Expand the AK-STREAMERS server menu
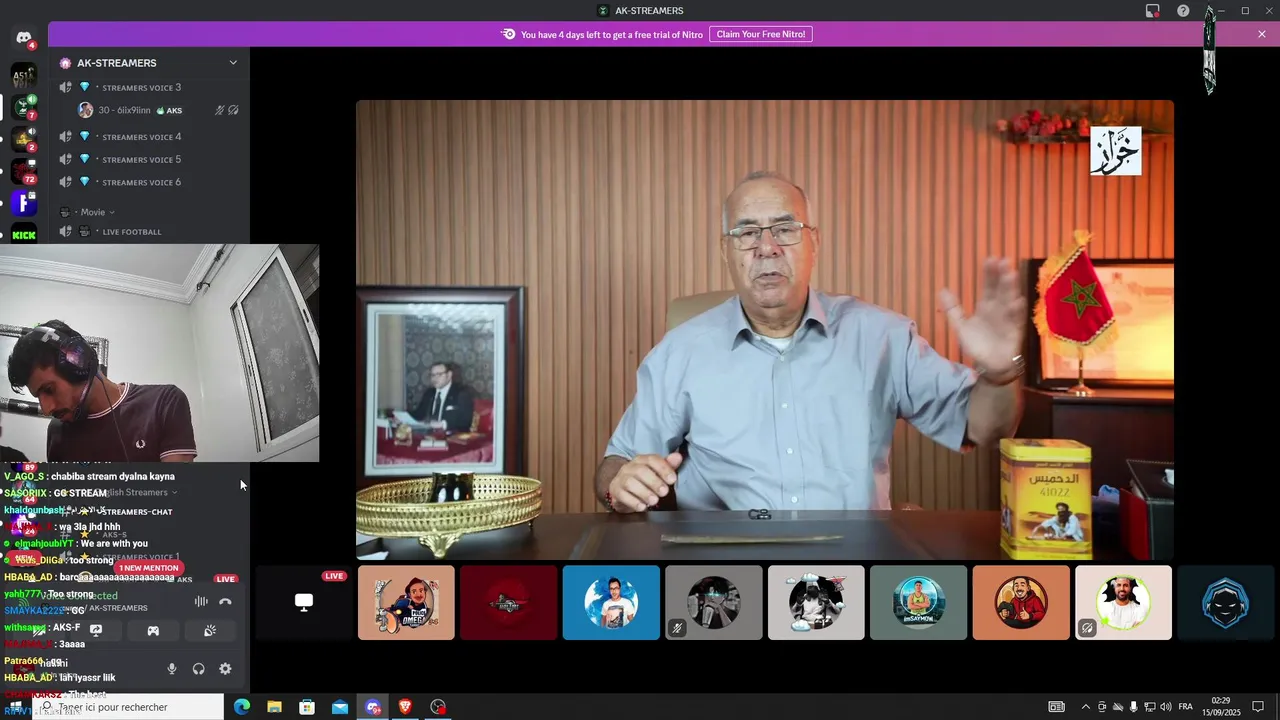 (x=233, y=62)
